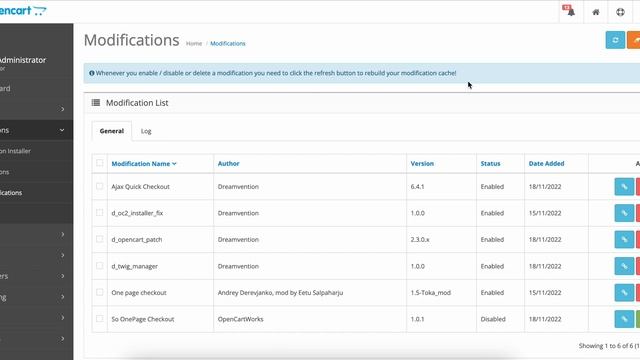Disable the One page checkout modification

(638, 293)
